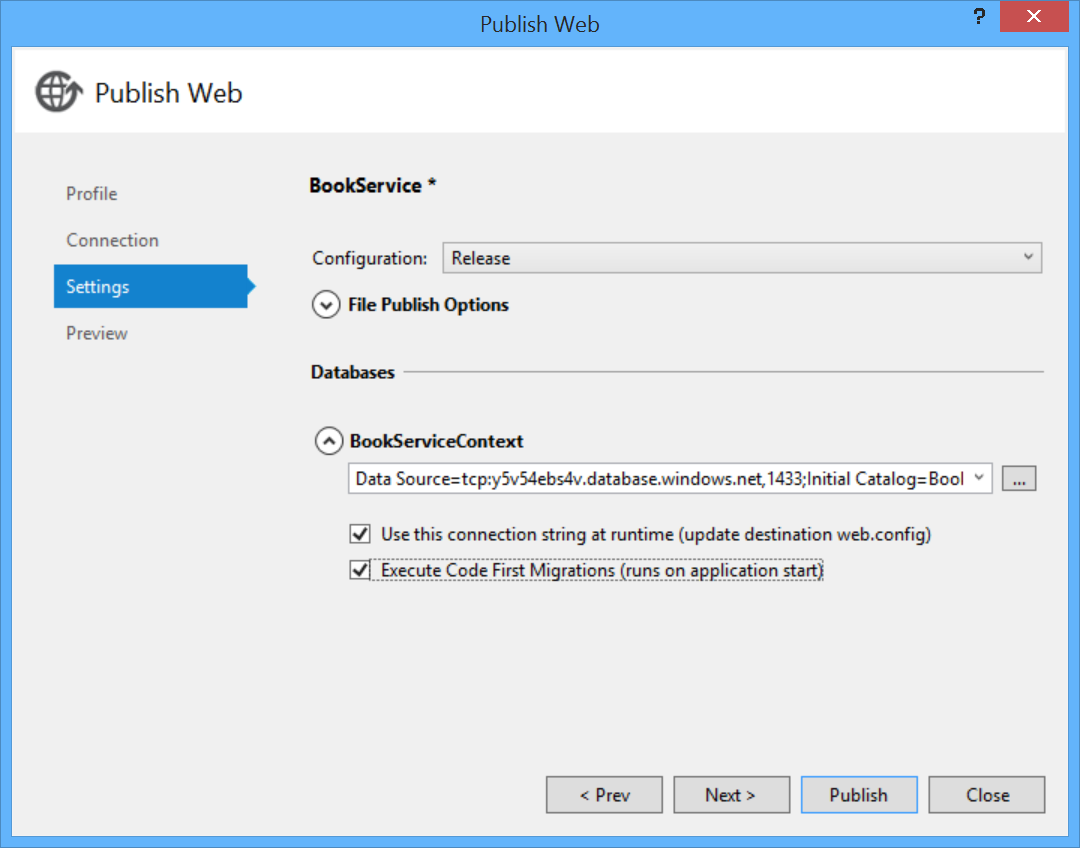Open the Configuration dropdown showing Release
Screen dimensions: 1080x848
(x=742, y=258)
